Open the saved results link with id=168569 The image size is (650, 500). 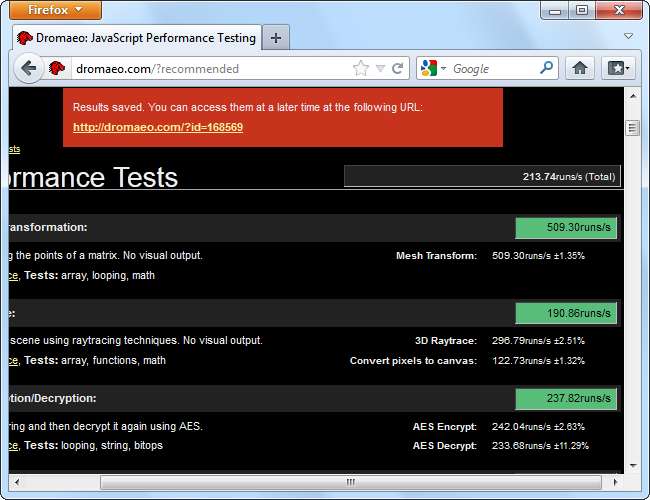pyautogui.click(x=158, y=127)
